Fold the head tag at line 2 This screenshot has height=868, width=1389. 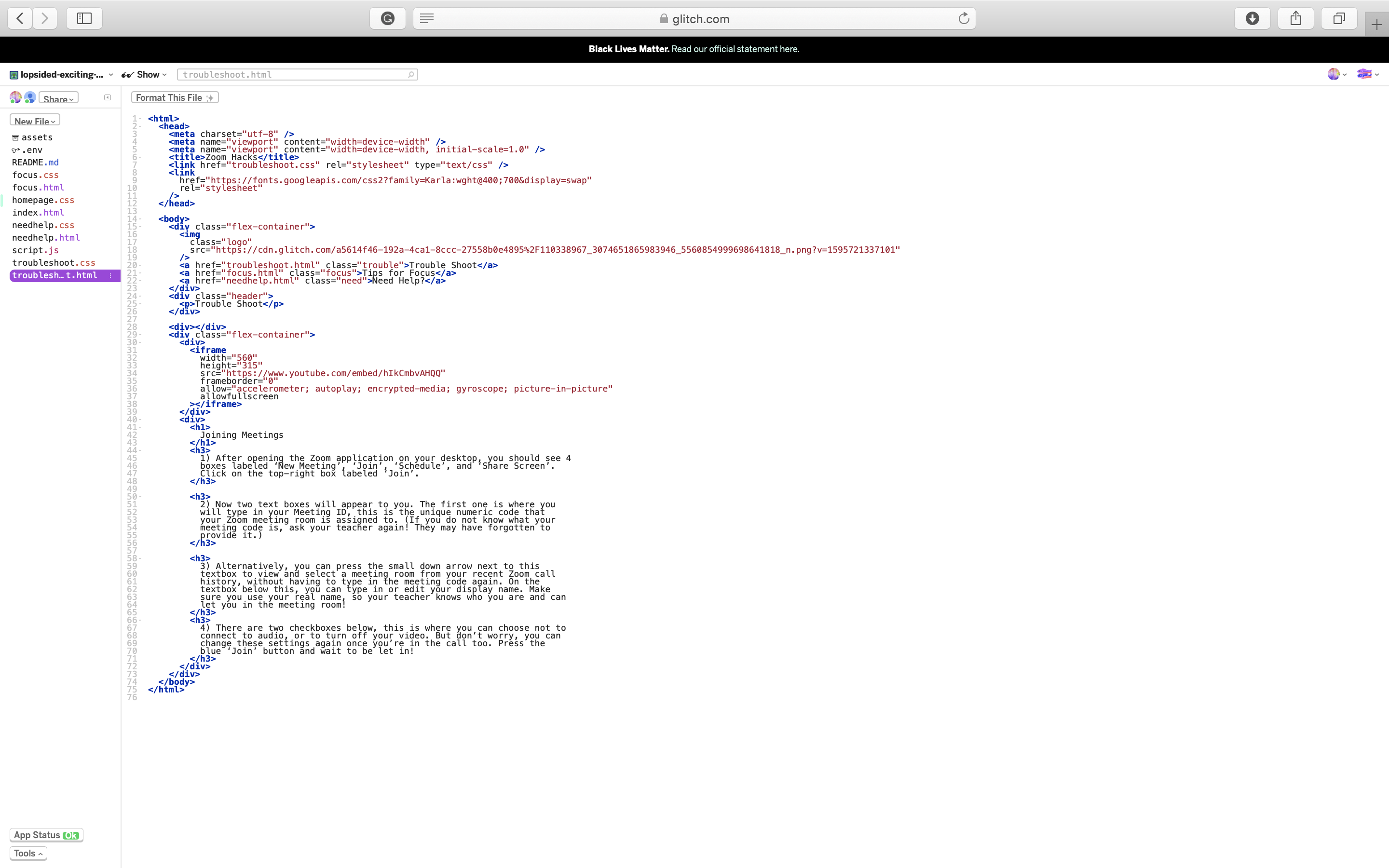click(x=139, y=126)
